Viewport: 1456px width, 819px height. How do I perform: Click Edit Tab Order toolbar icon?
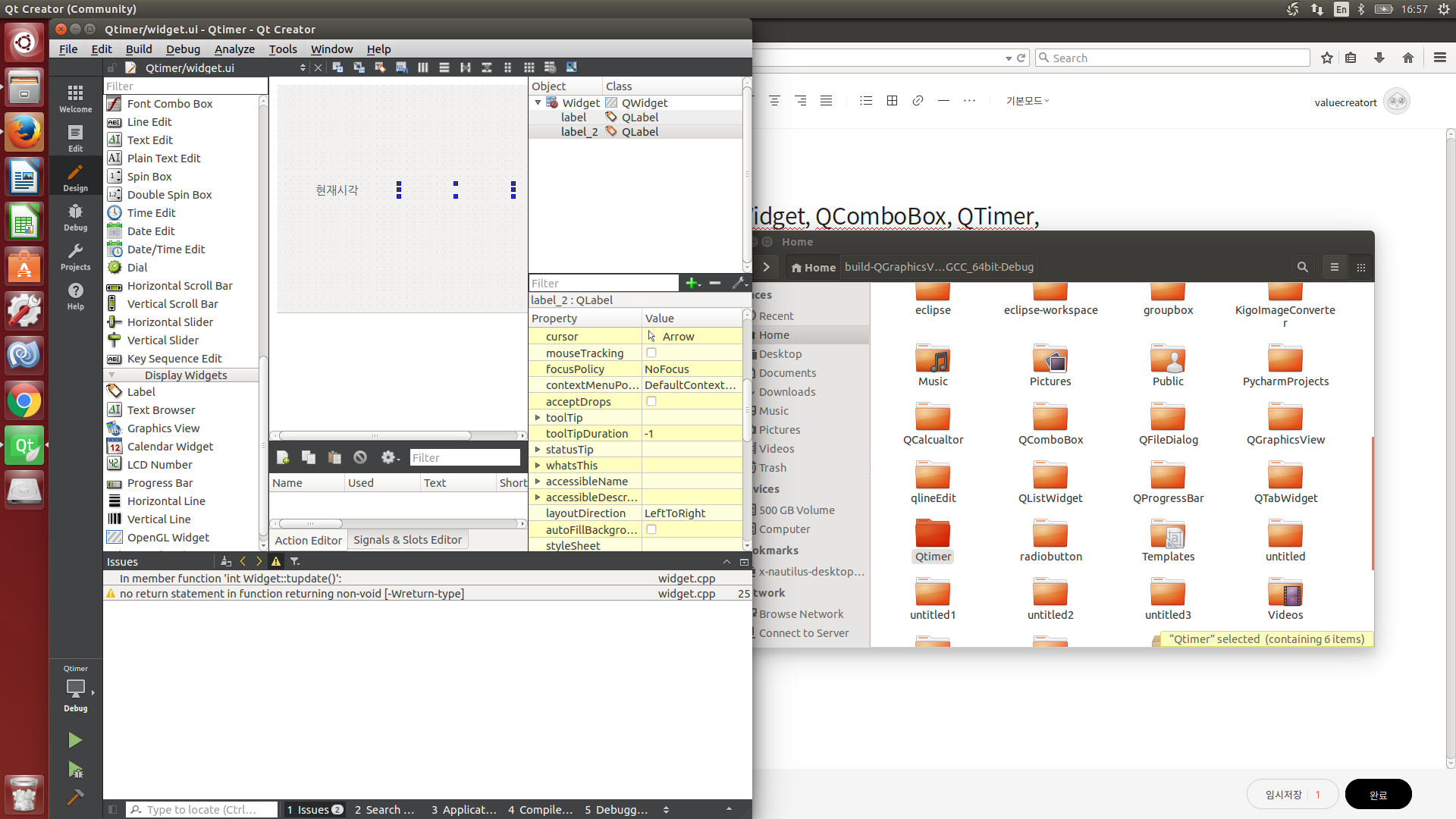[402, 67]
